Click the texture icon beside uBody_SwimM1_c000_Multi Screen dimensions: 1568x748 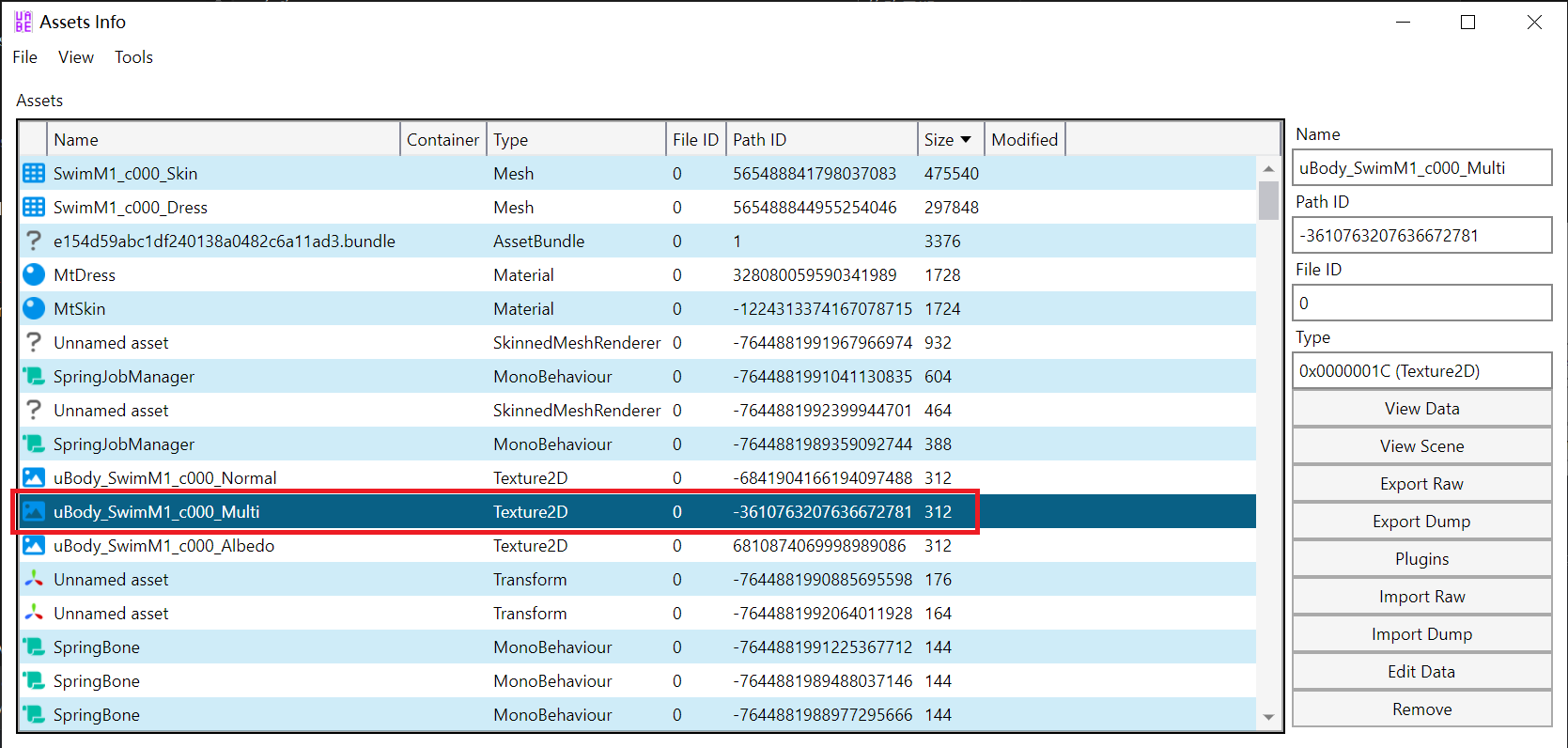(34, 511)
